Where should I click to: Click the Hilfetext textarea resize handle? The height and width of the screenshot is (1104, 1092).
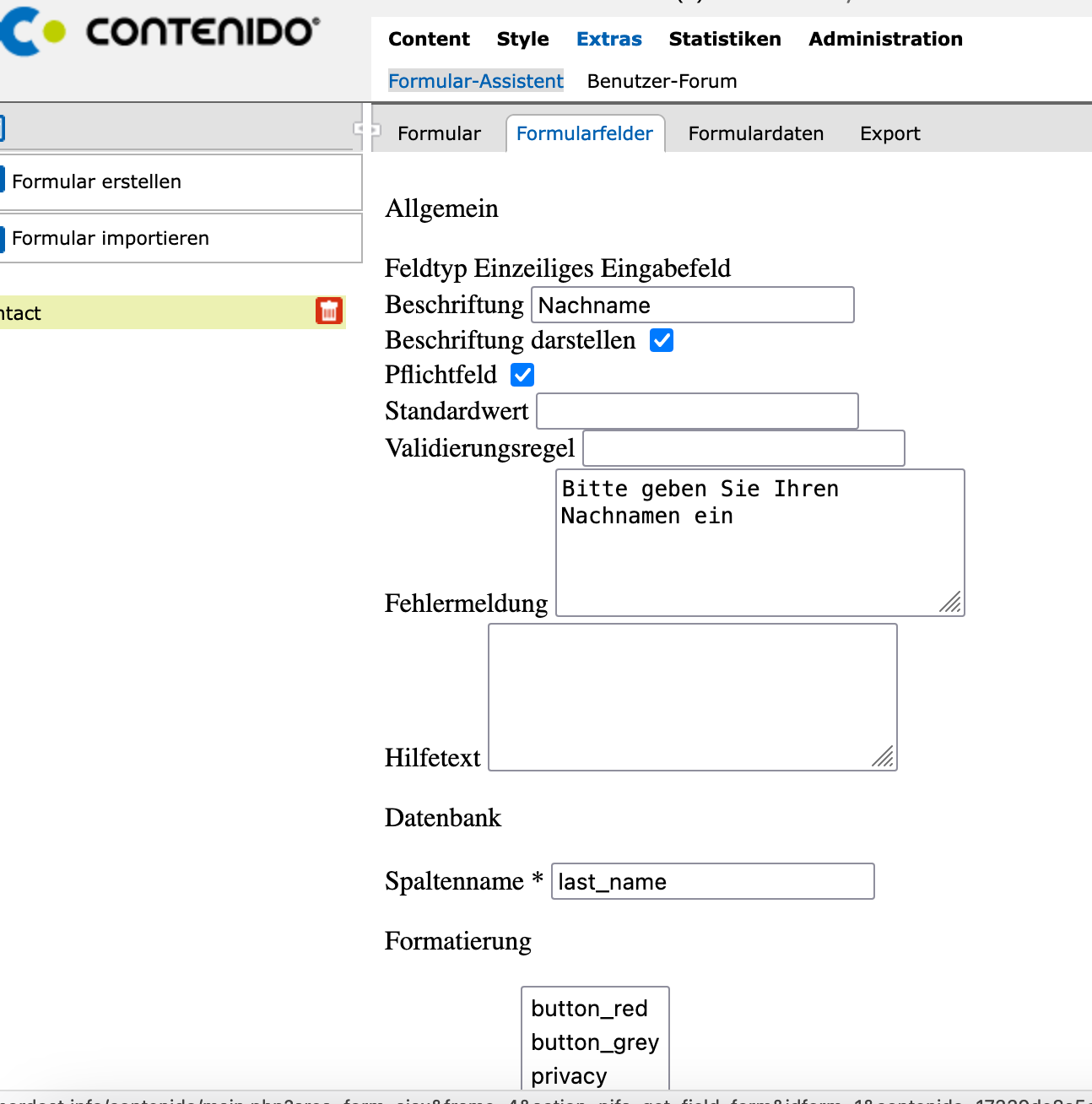point(884,757)
